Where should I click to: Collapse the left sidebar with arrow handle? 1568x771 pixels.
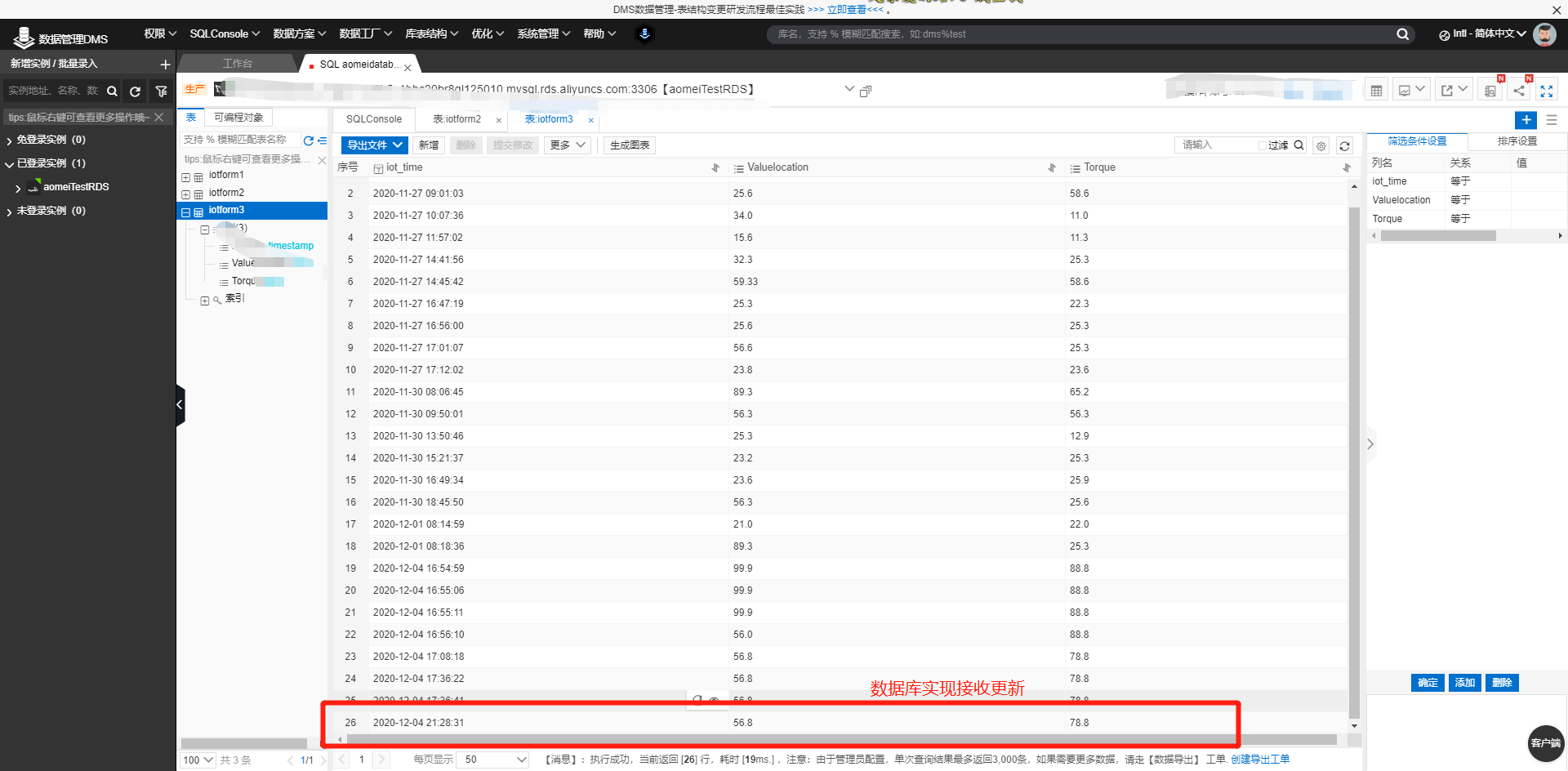pos(180,405)
